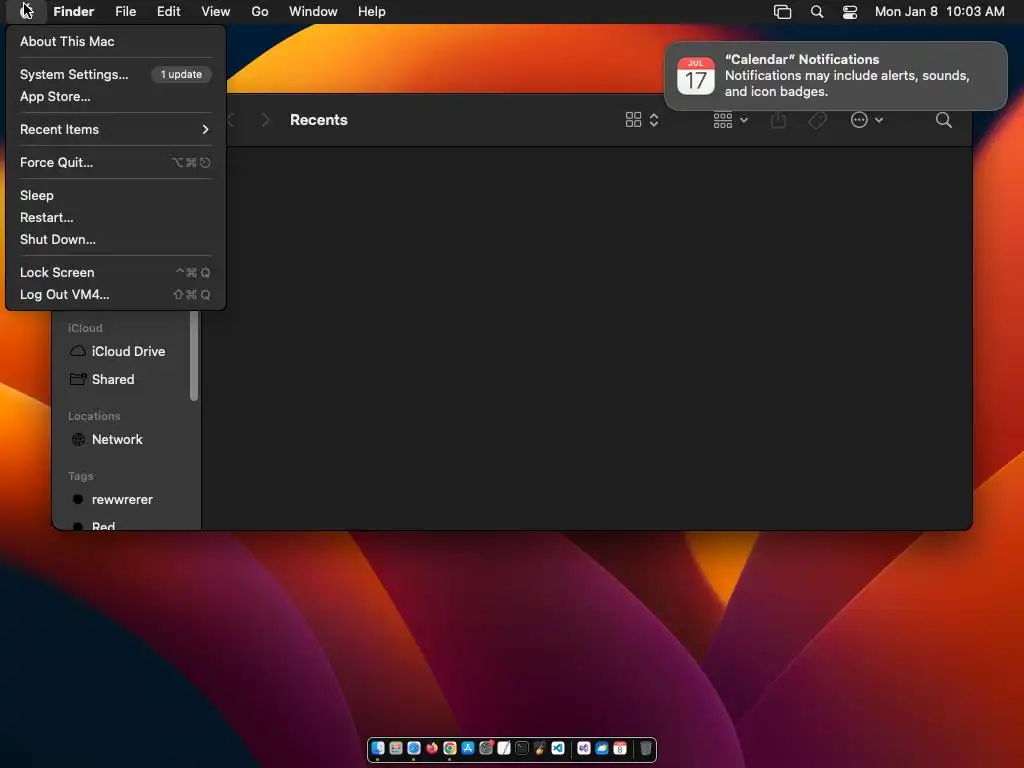Image resolution: width=1024 pixels, height=768 pixels.
Task: Open the Edit menu
Action: 168,11
